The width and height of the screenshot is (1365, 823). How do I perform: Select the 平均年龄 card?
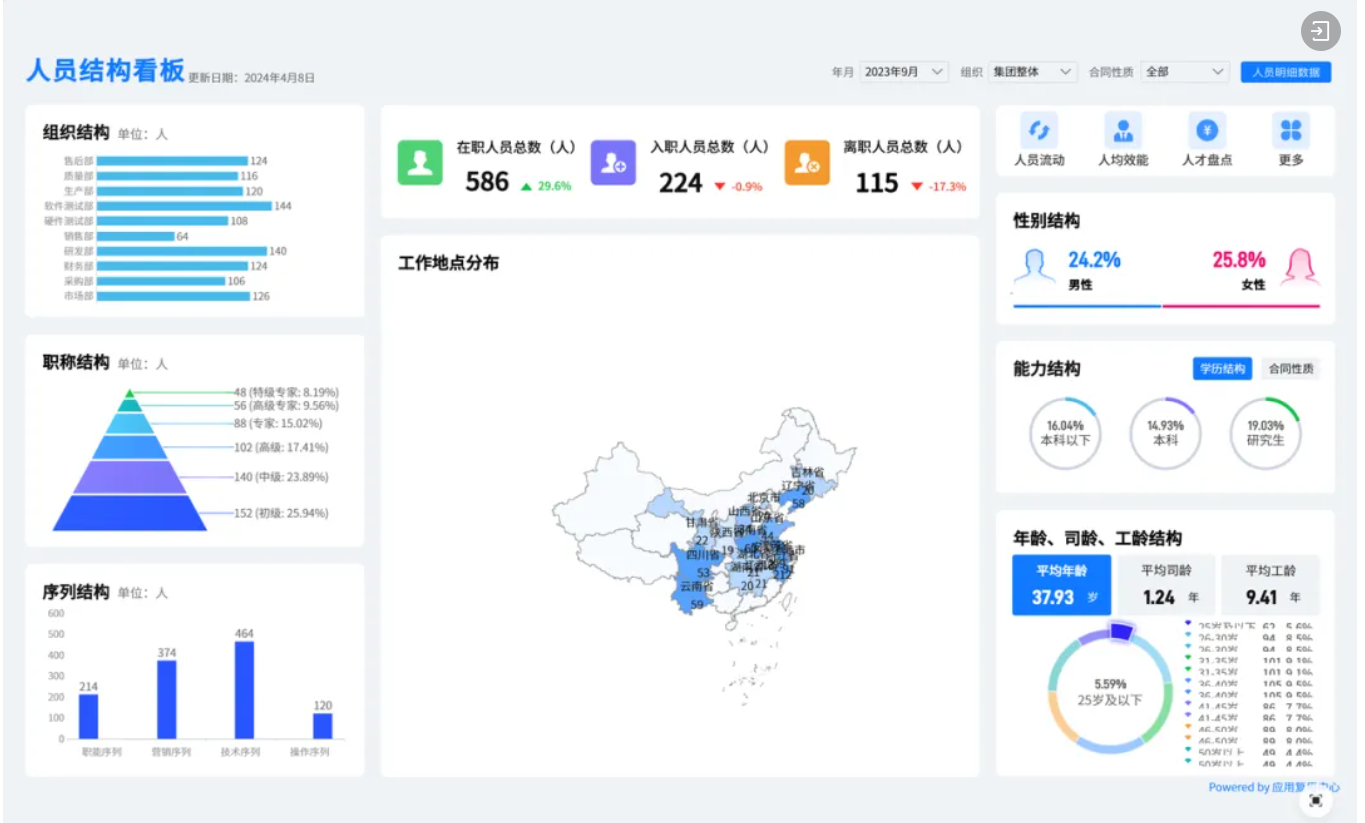click(x=1061, y=585)
